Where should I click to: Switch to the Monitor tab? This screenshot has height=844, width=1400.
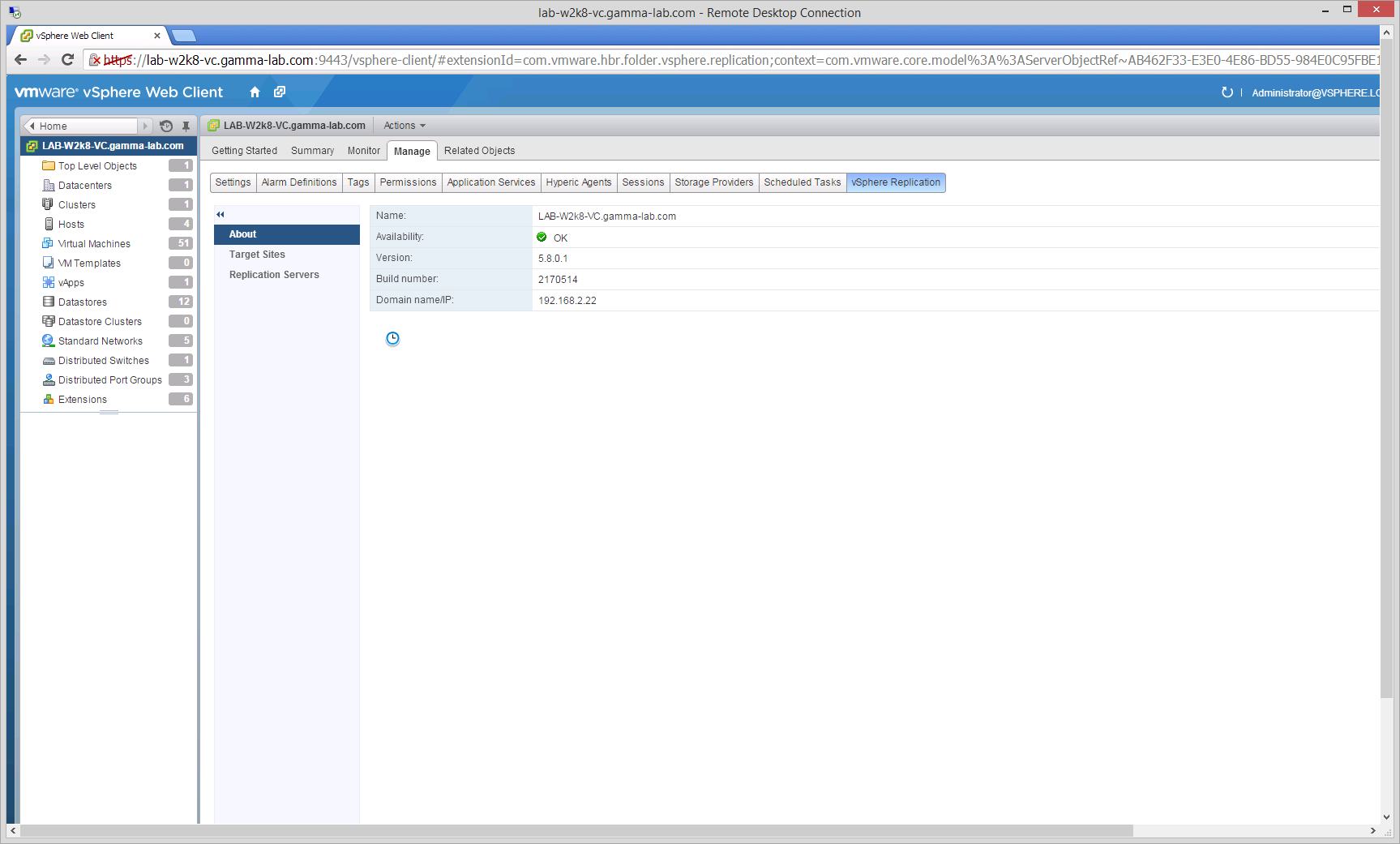click(x=363, y=151)
